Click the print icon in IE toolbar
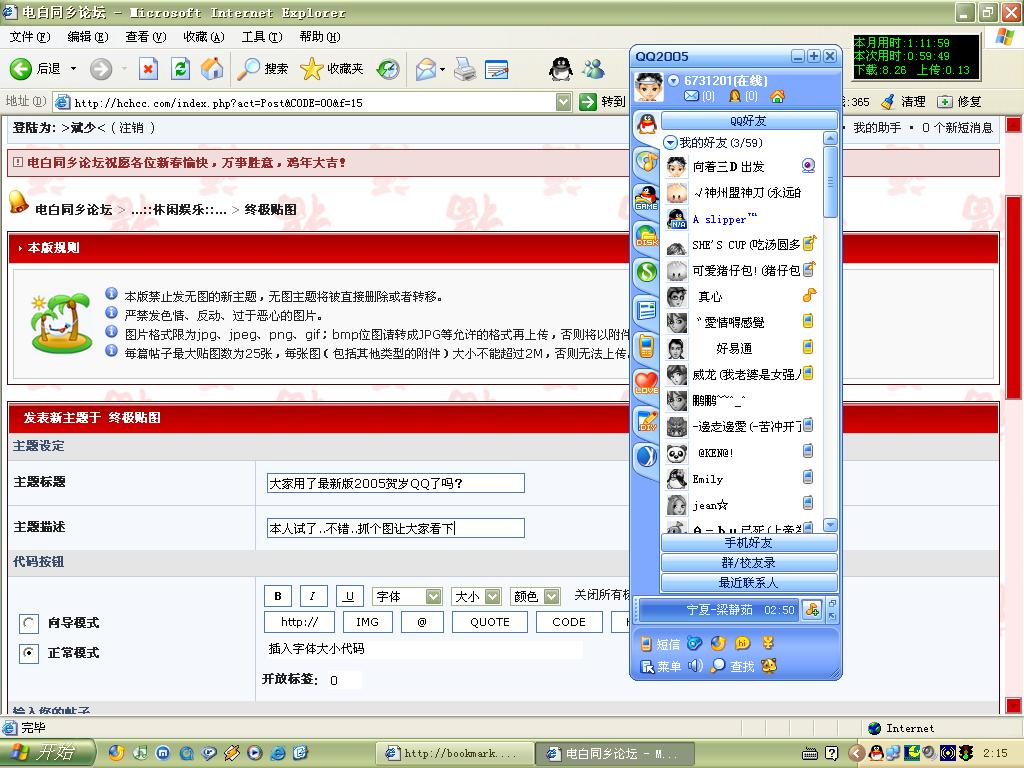This screenshot has height=768, width=1024. [465, 68]
